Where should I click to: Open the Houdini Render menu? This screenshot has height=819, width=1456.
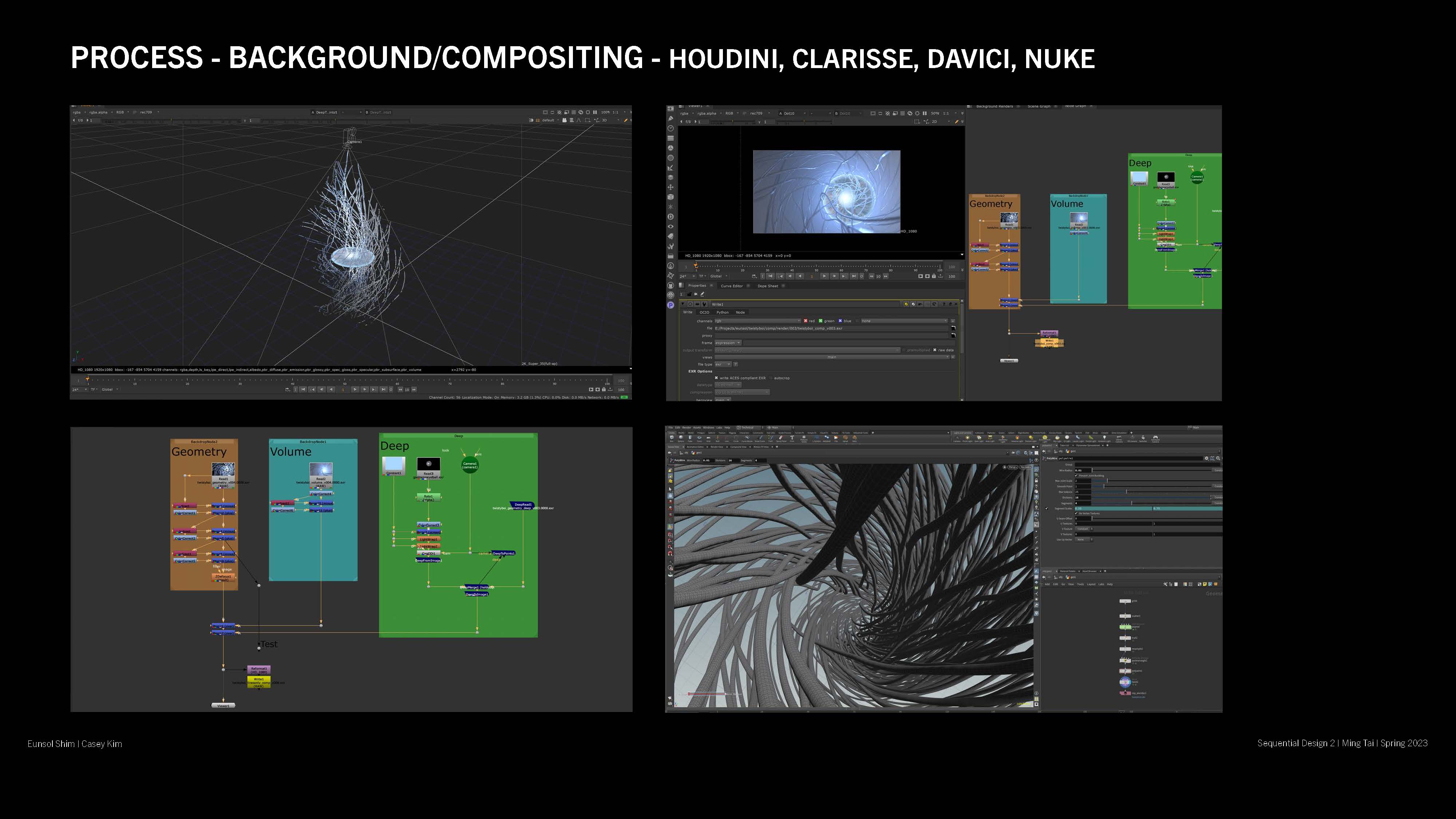(686, 428)
